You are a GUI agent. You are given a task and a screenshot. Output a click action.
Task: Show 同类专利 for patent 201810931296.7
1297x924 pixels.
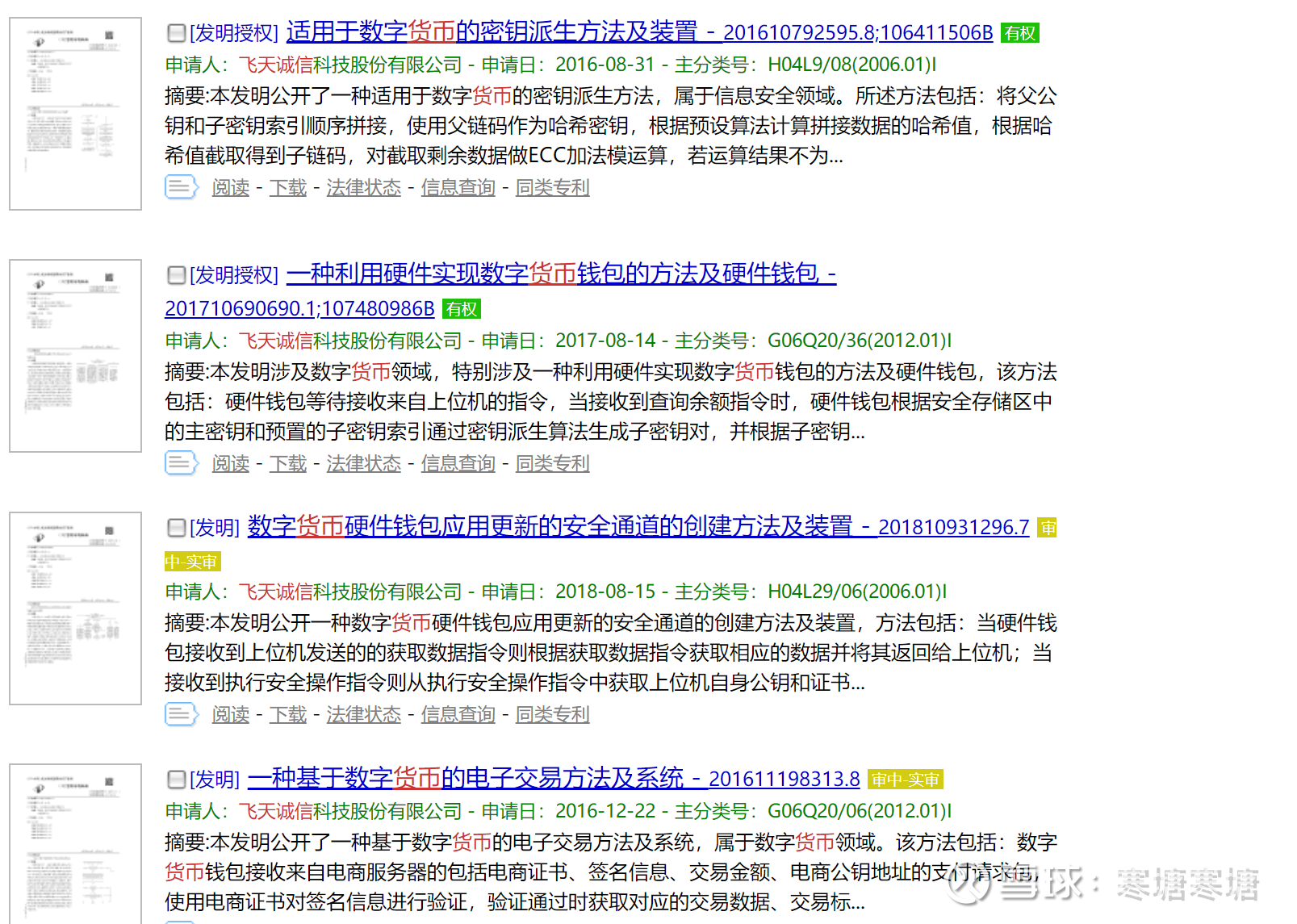[553, 715]
